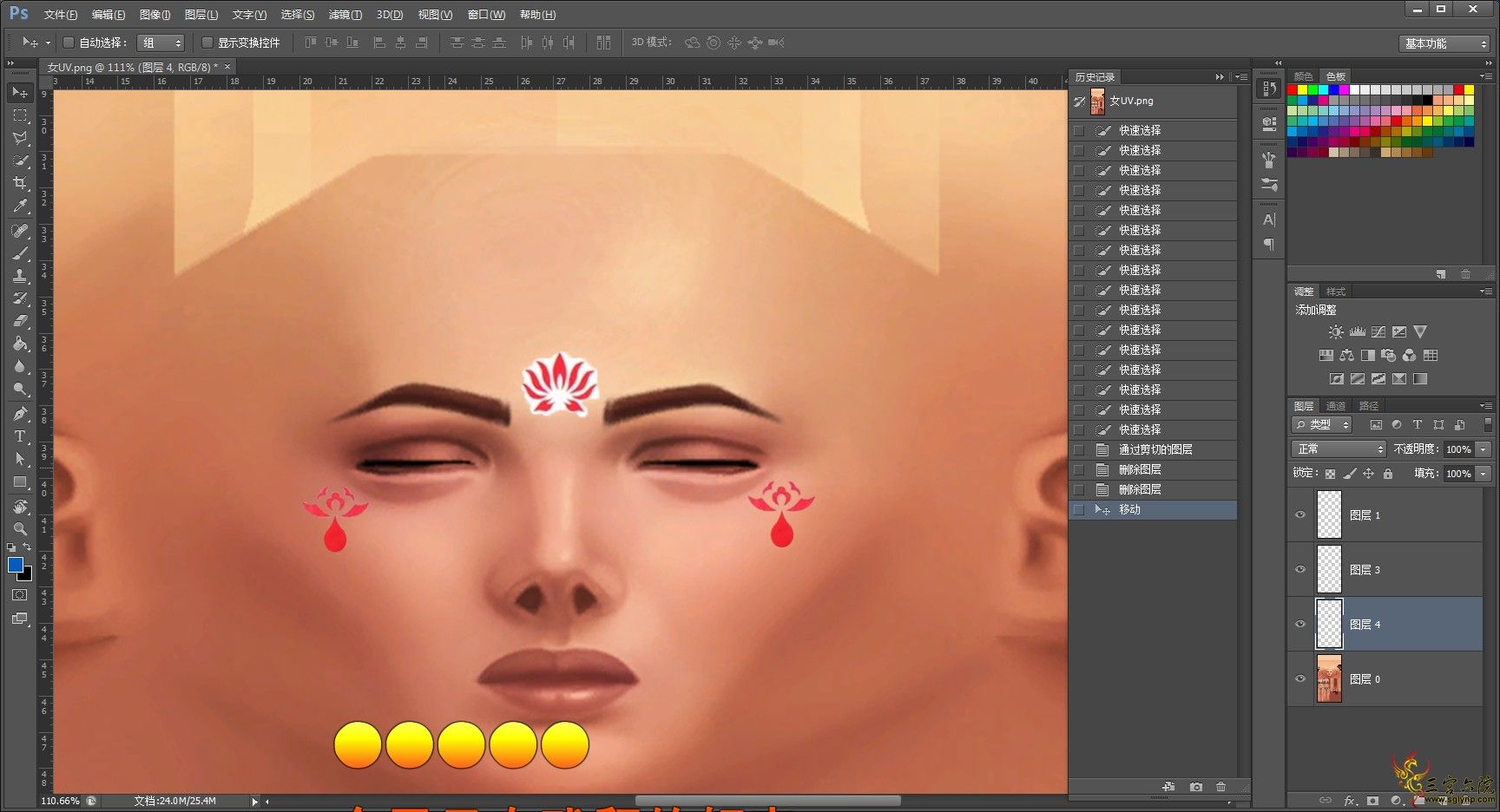
Task: Toggle Quick Mask mode icon
Action: pyautogui.click(x=20, y=595)
